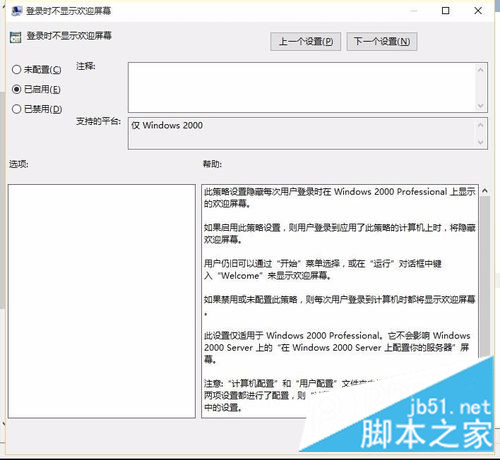Click the comment box scroll down arrow
Screen dimensions: 500x460
tap(480, 106)
